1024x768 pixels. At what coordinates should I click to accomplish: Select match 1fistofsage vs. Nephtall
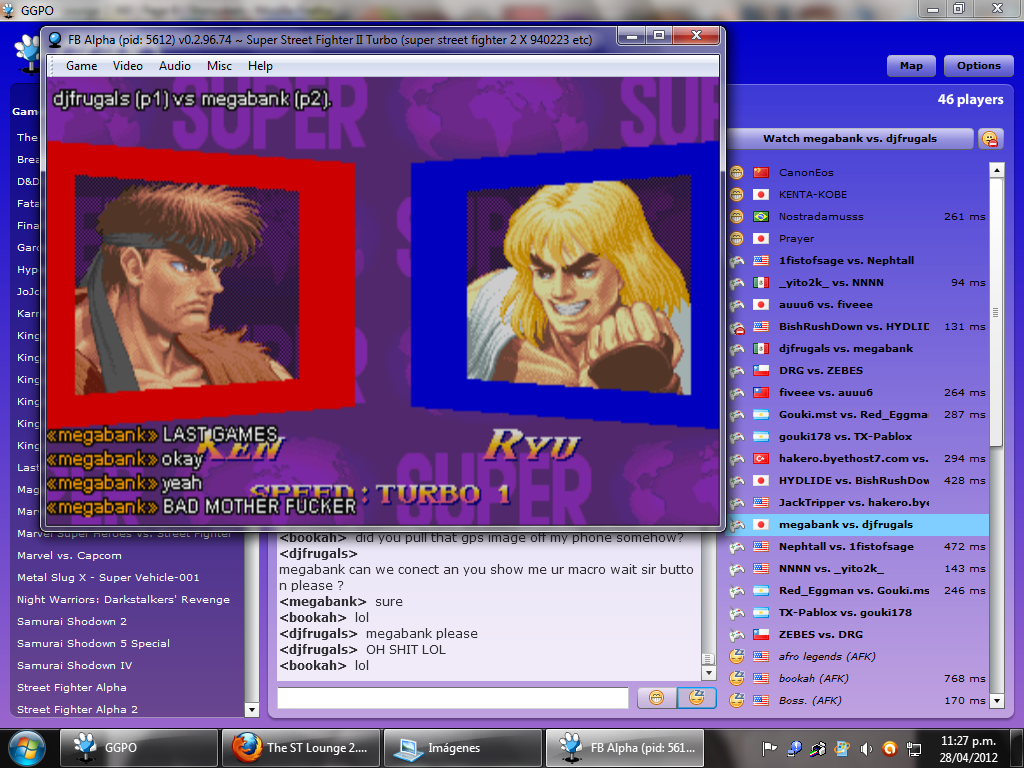click(858, 261)
